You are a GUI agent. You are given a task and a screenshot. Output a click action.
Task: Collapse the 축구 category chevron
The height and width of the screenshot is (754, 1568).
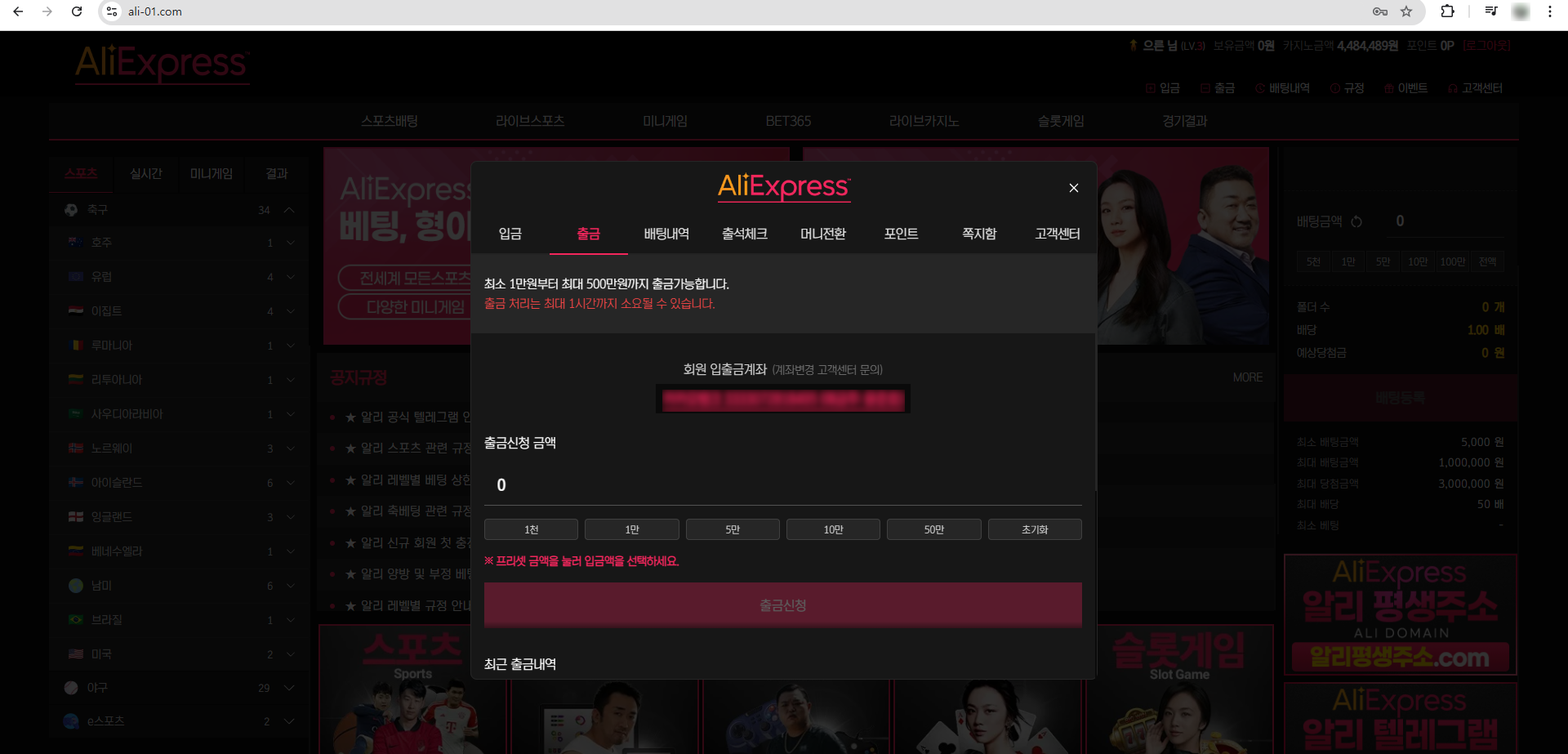pos(289,210)
